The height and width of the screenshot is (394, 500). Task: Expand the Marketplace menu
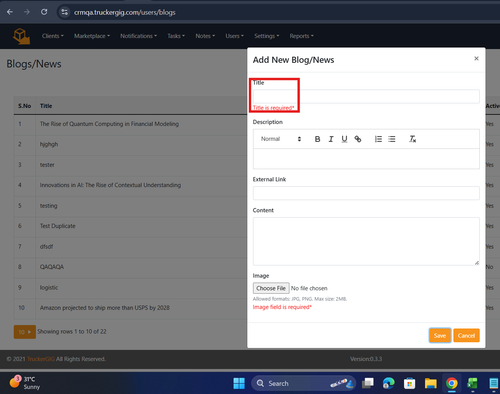pyautogui.click(x=92, y=36)
